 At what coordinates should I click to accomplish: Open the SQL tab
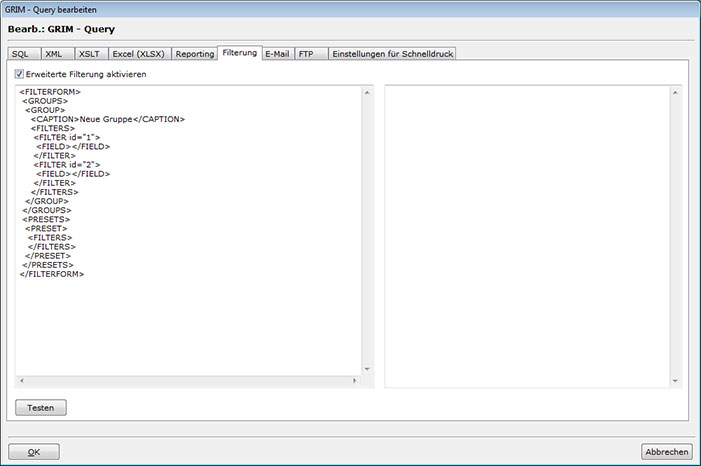20,54
